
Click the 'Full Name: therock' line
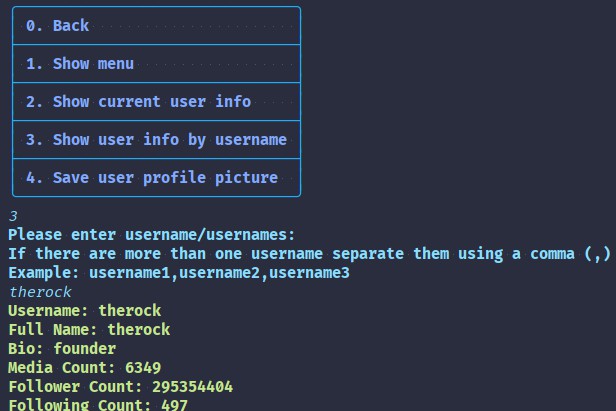point(89,329)
